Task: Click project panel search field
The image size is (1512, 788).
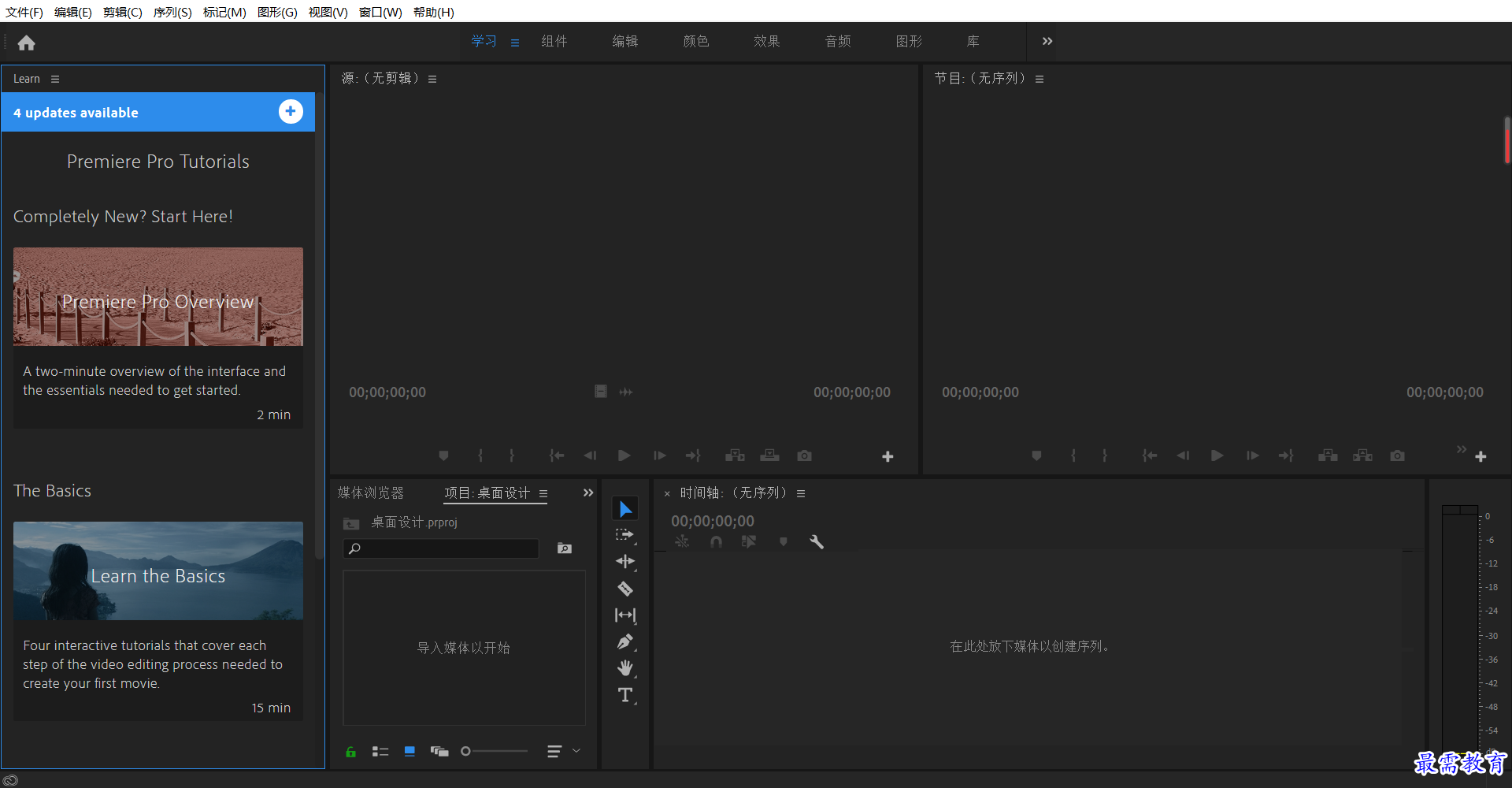Action: click(x=441, y=548)
